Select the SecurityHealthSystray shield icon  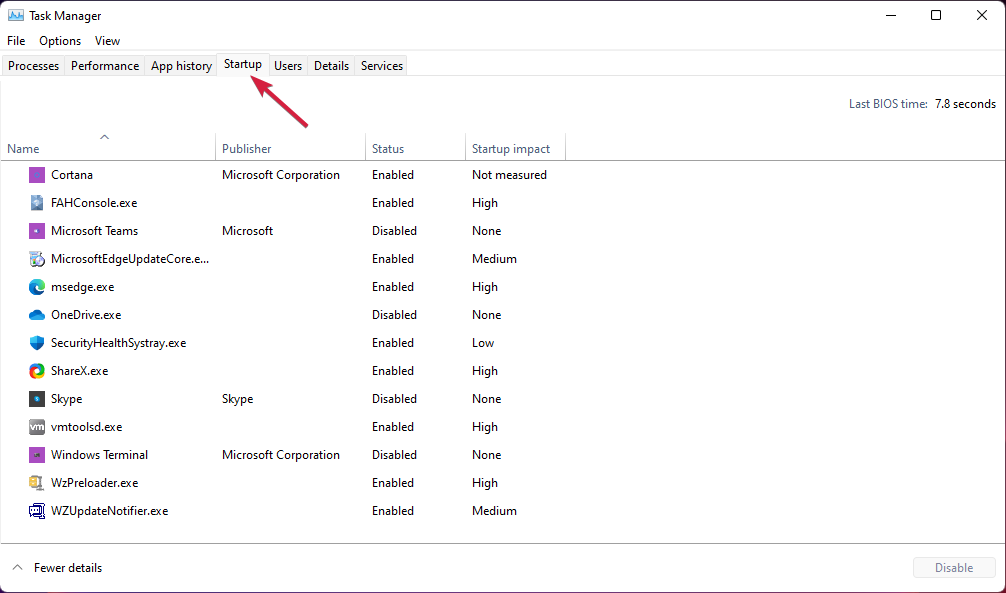[x=37, y=343]
